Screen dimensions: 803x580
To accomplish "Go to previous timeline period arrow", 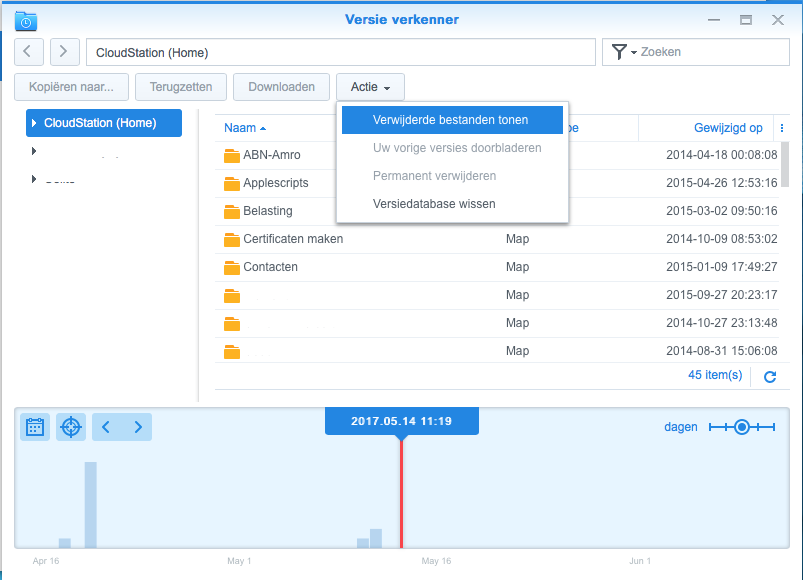I will pos(107,427).
